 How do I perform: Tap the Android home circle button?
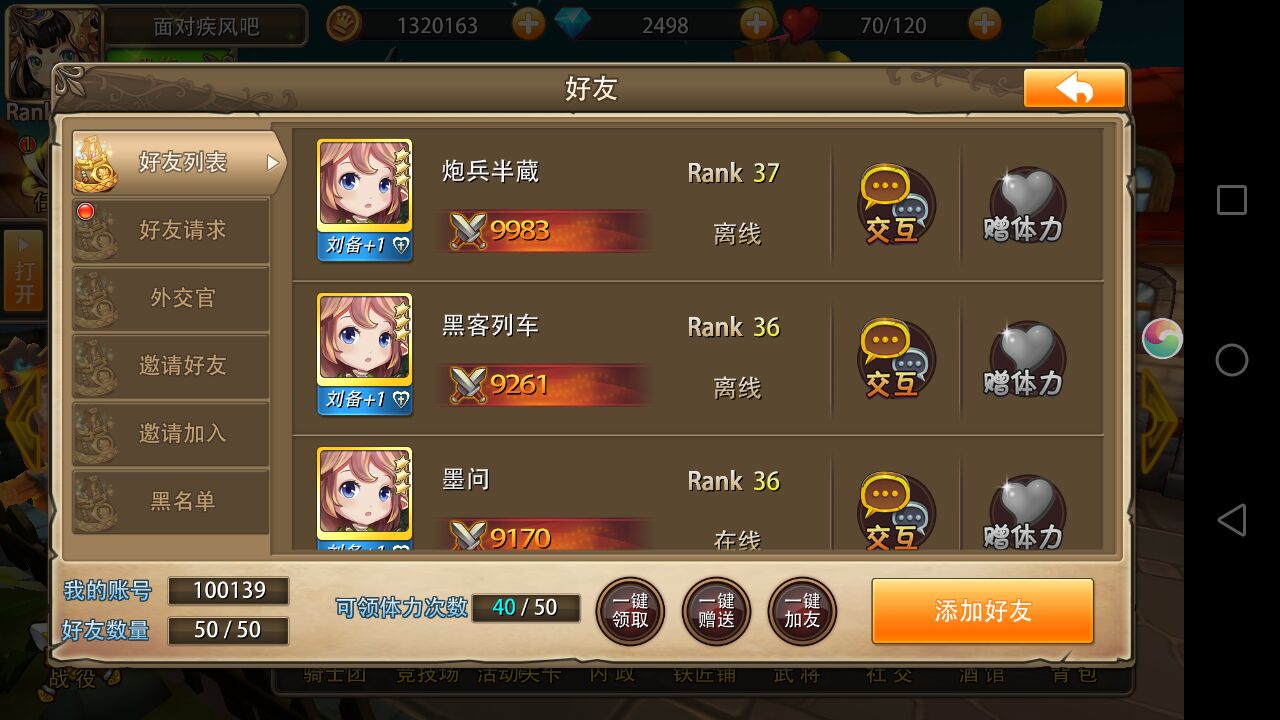click(1231, 360)
